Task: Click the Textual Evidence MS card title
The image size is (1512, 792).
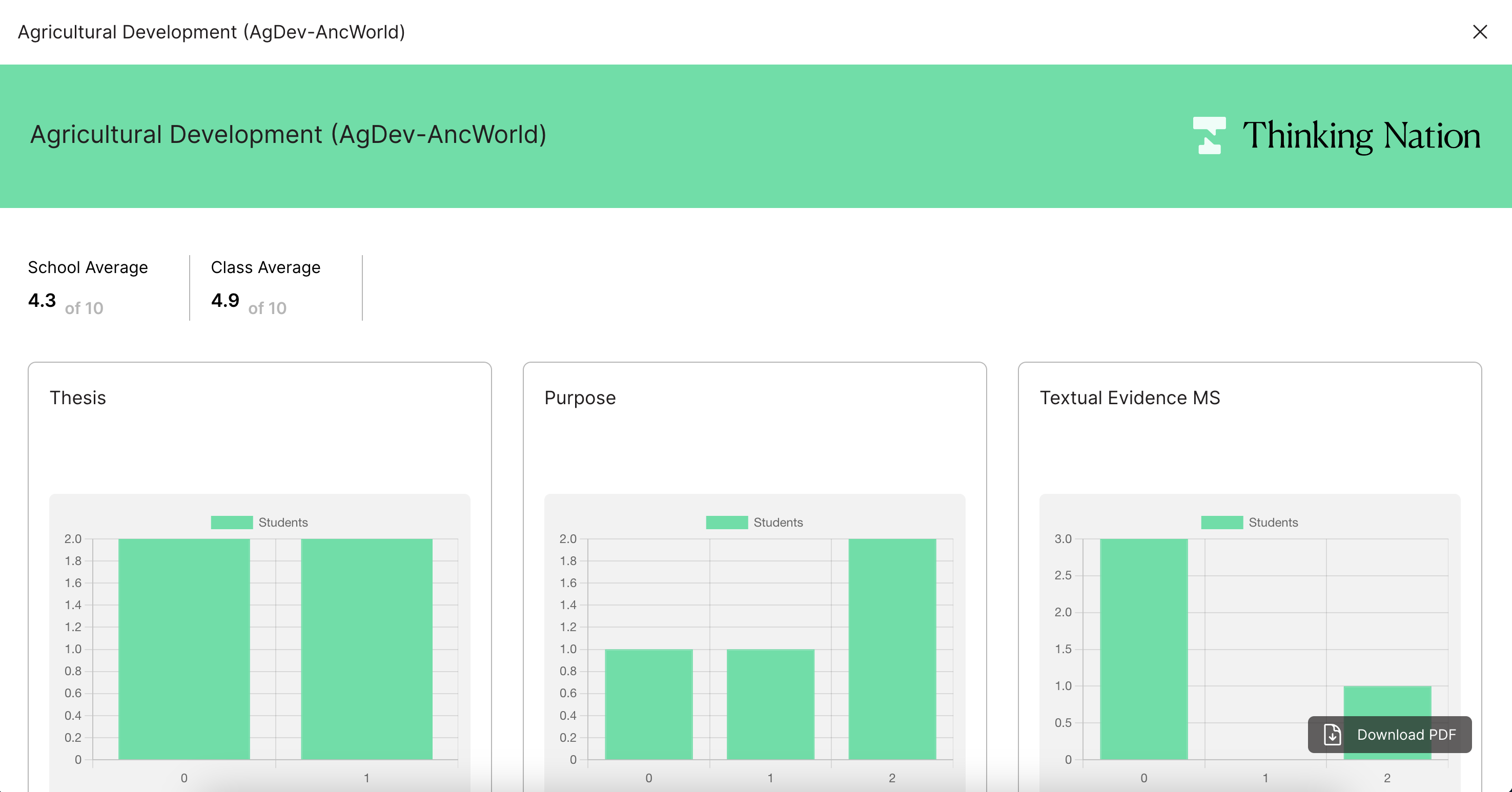Action: coord(1129,398)
